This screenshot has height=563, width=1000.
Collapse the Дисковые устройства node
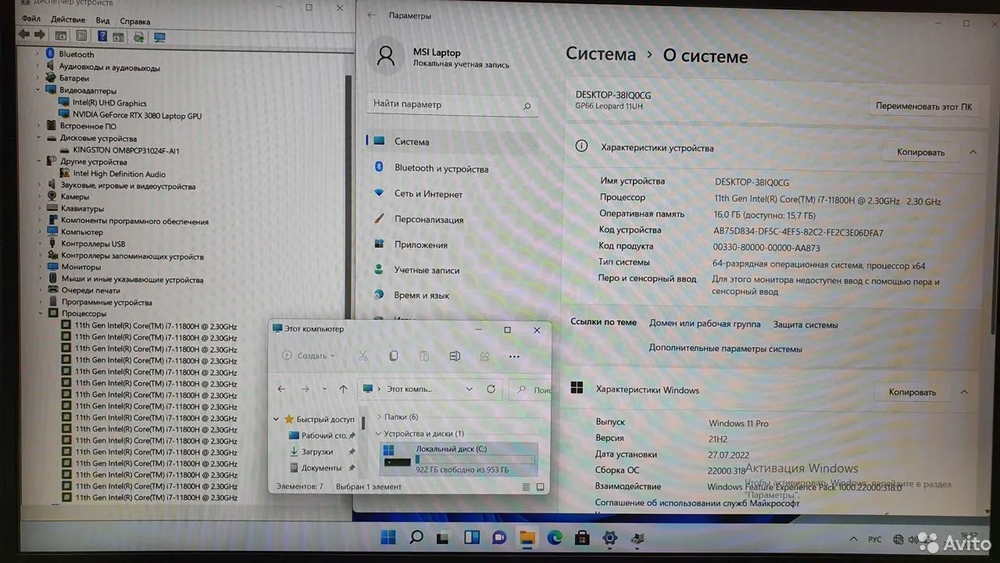point(38,138)
